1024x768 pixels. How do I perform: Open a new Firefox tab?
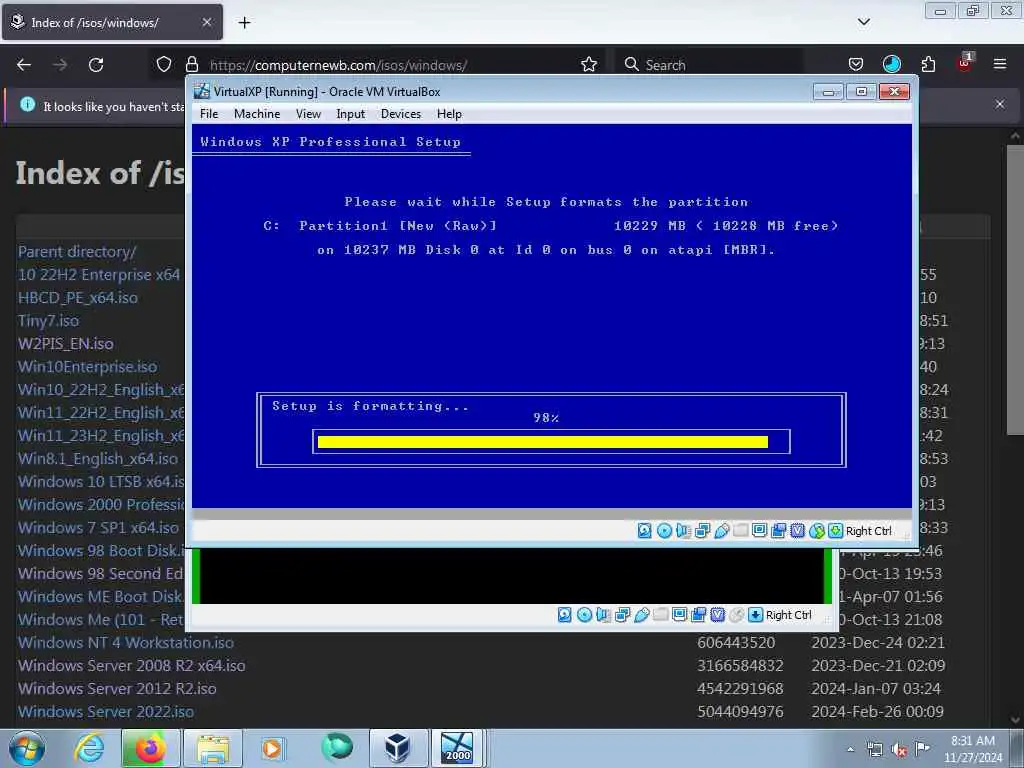[244, 23]
